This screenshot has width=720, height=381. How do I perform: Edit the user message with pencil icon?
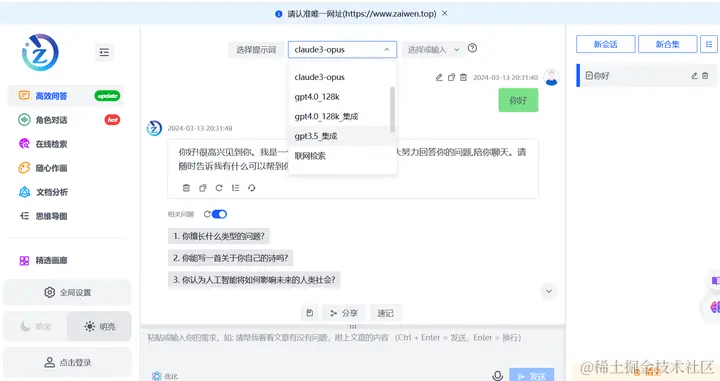tap(439, 78)
